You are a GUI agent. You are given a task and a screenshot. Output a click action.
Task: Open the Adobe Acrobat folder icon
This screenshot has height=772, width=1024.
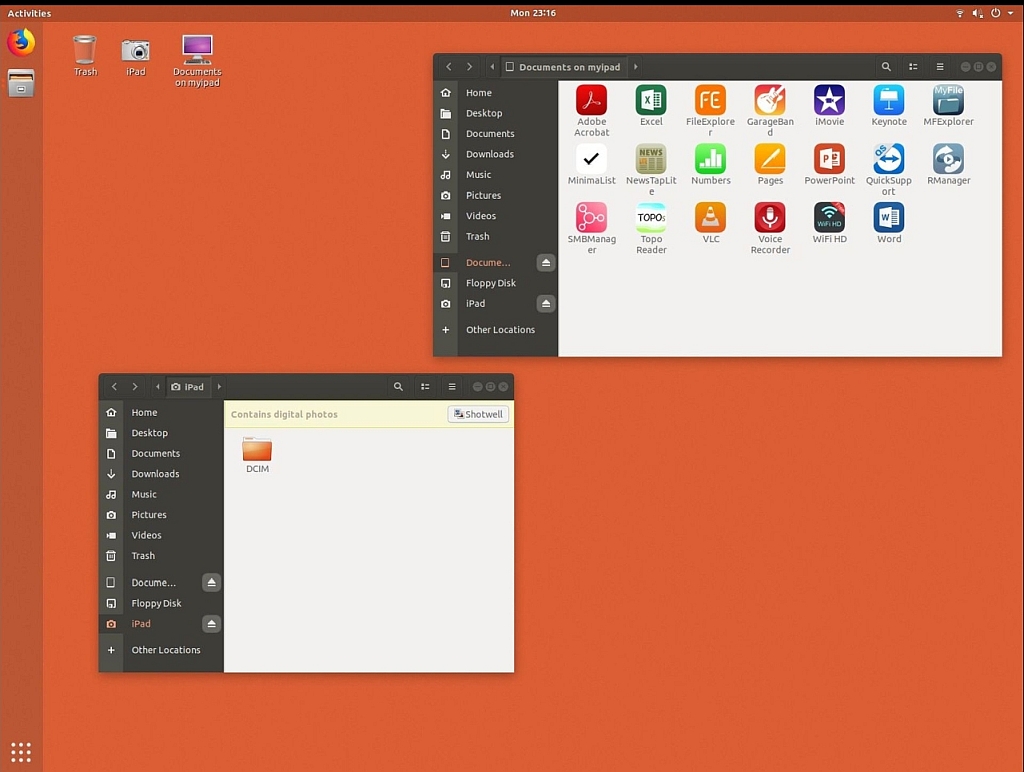[x=591, y=101]
